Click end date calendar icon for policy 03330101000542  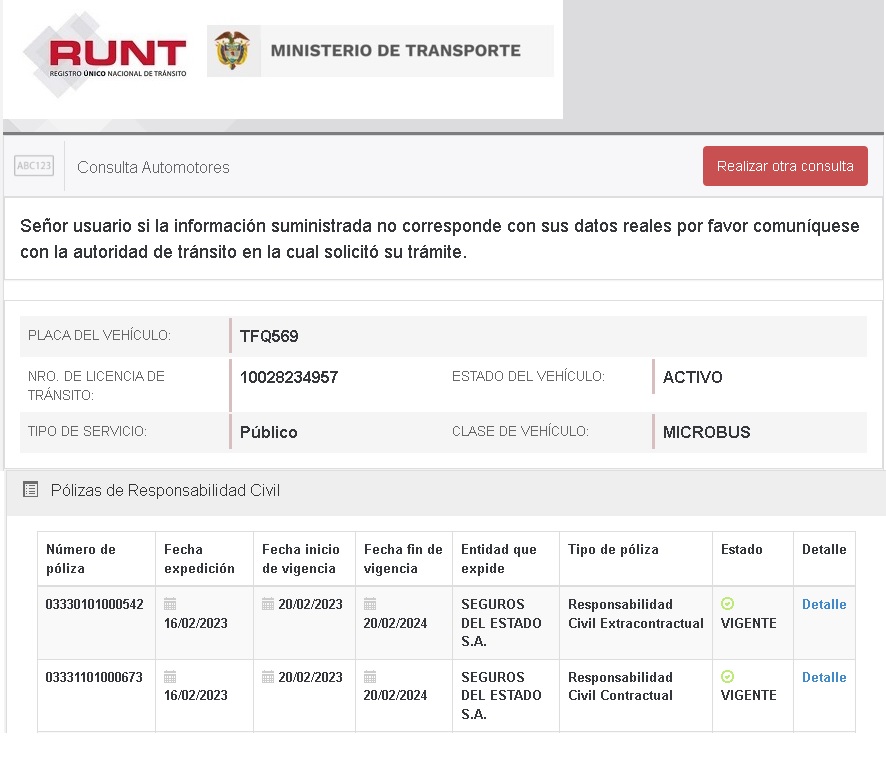370,604
